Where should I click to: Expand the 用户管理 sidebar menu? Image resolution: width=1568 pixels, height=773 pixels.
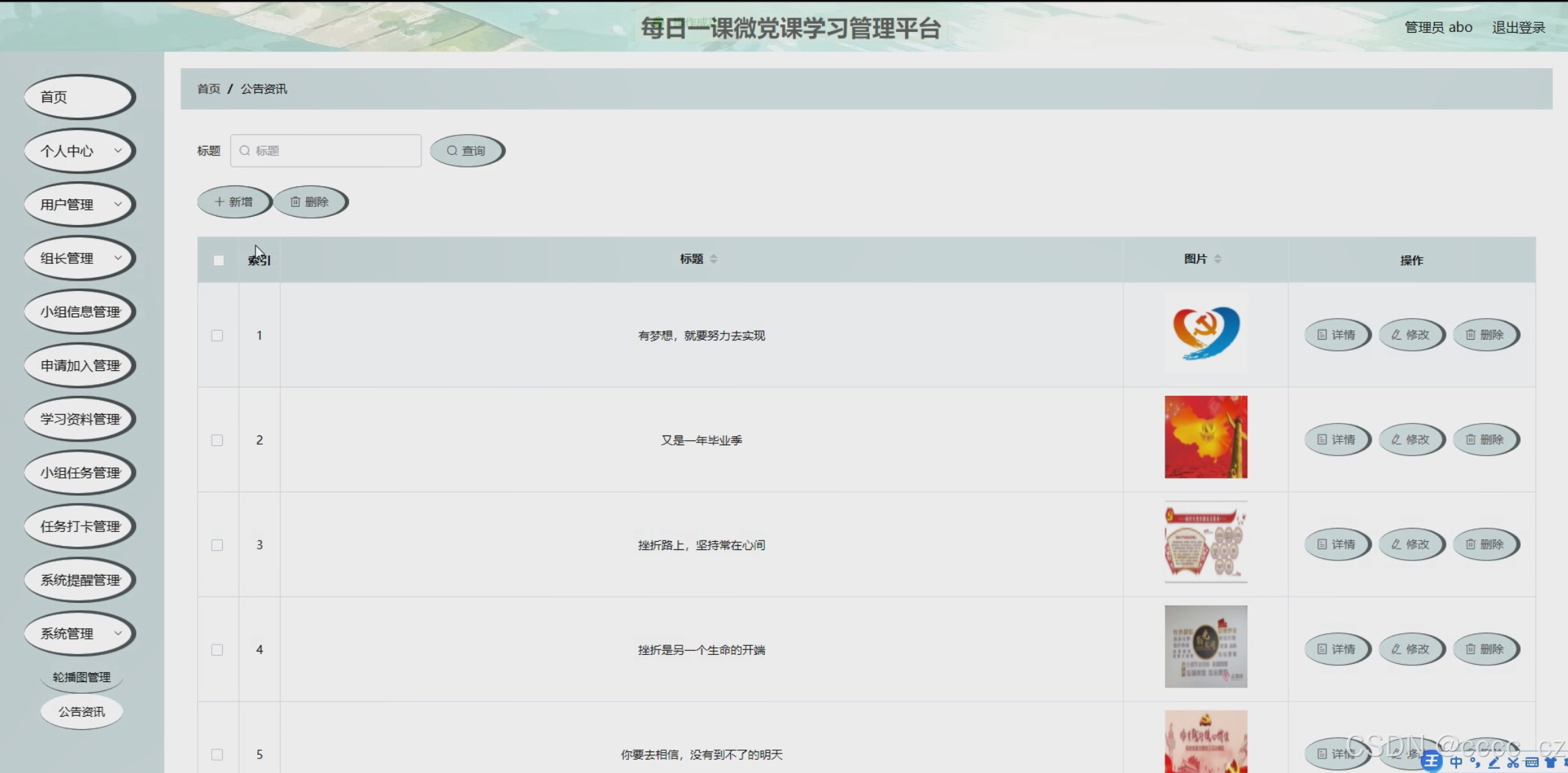79,204
